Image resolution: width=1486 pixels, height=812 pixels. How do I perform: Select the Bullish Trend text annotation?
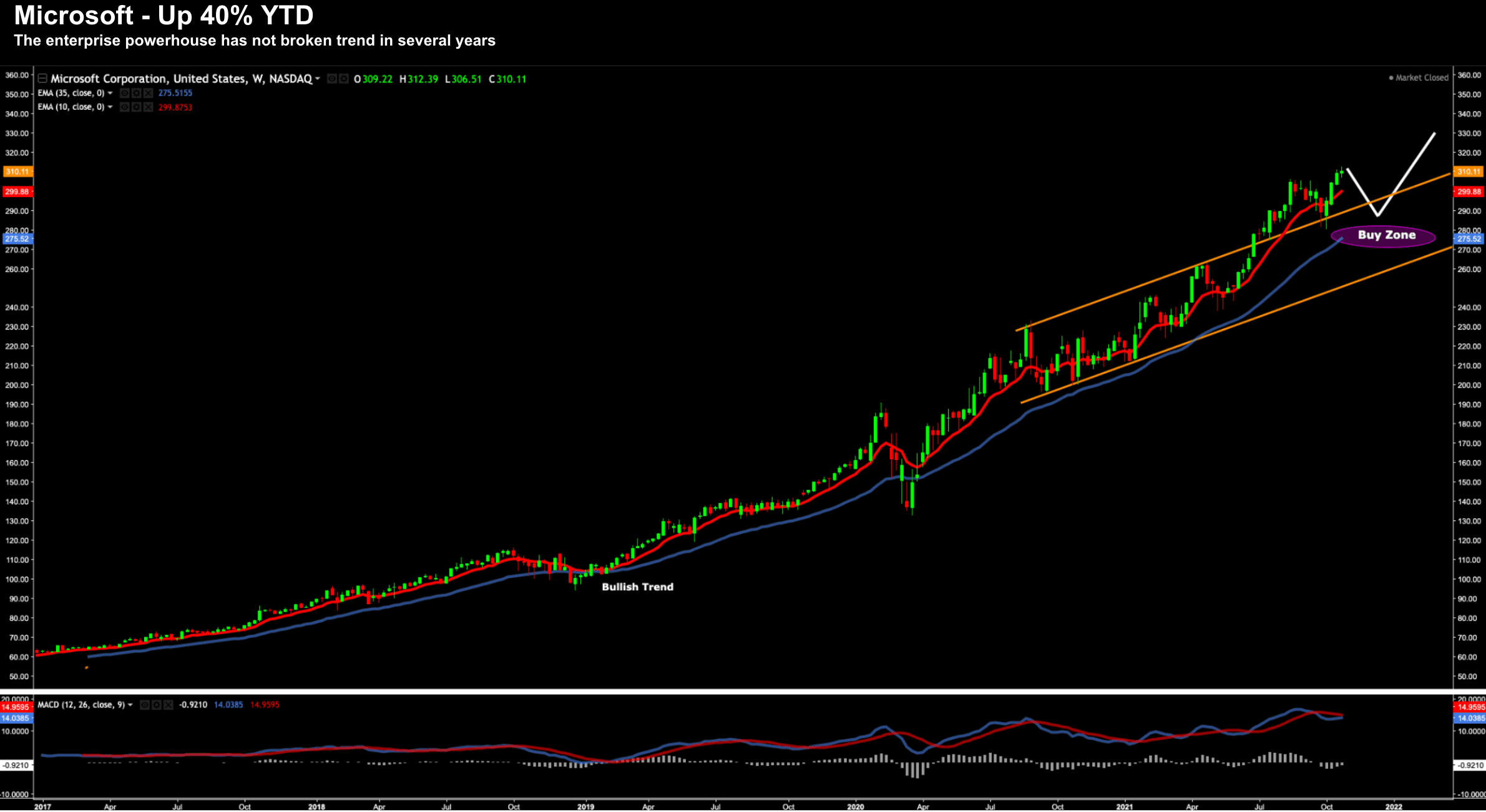637,587
